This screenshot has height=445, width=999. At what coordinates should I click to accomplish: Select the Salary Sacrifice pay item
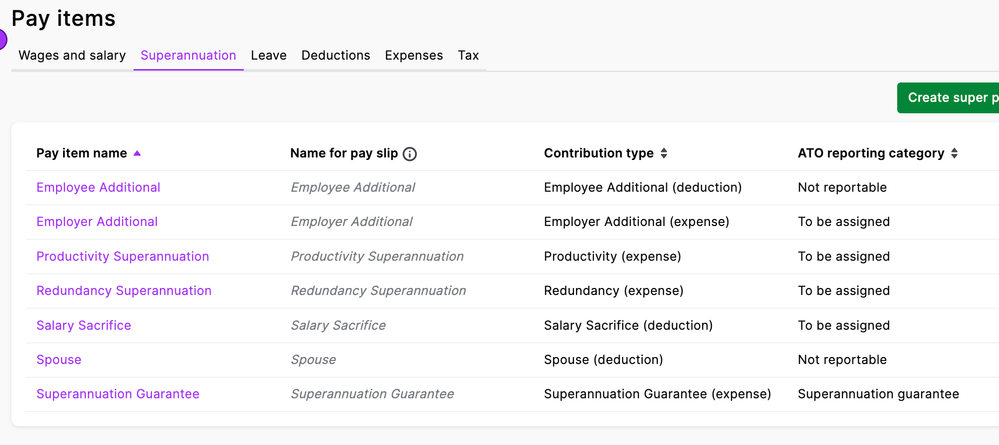[x=83, y=325]
